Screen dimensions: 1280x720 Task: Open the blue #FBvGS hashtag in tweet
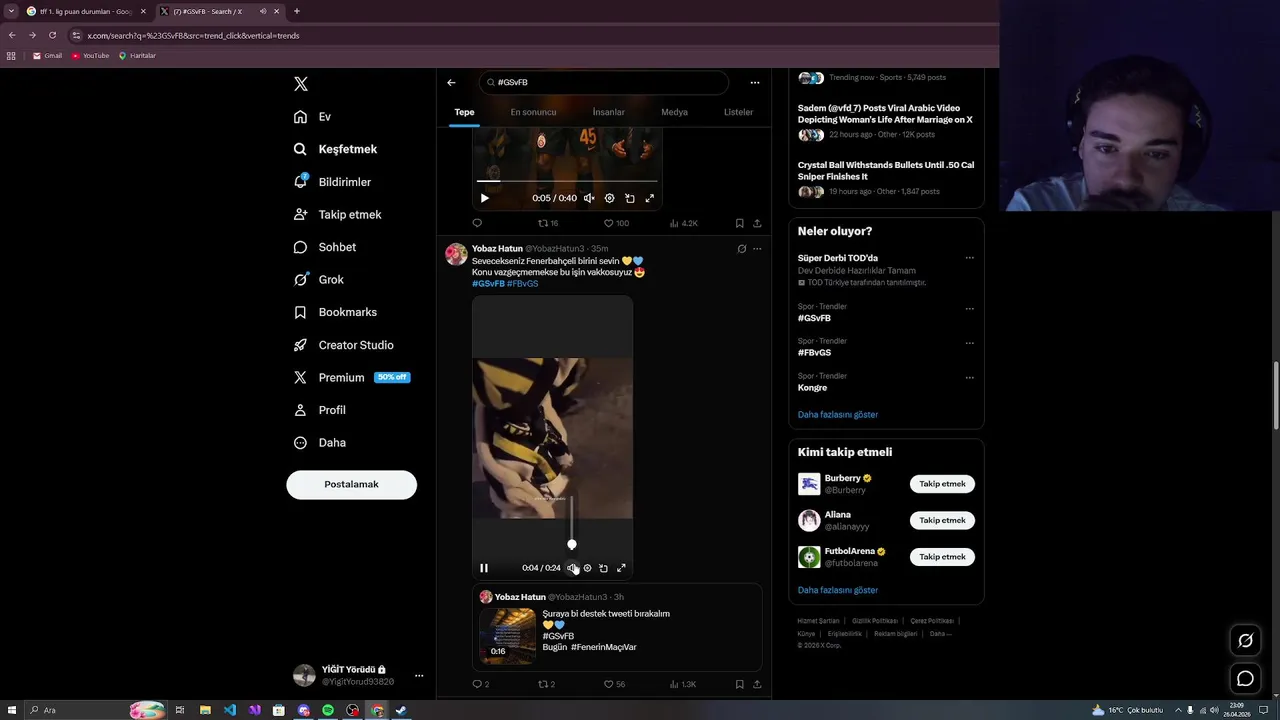point(522,283)
